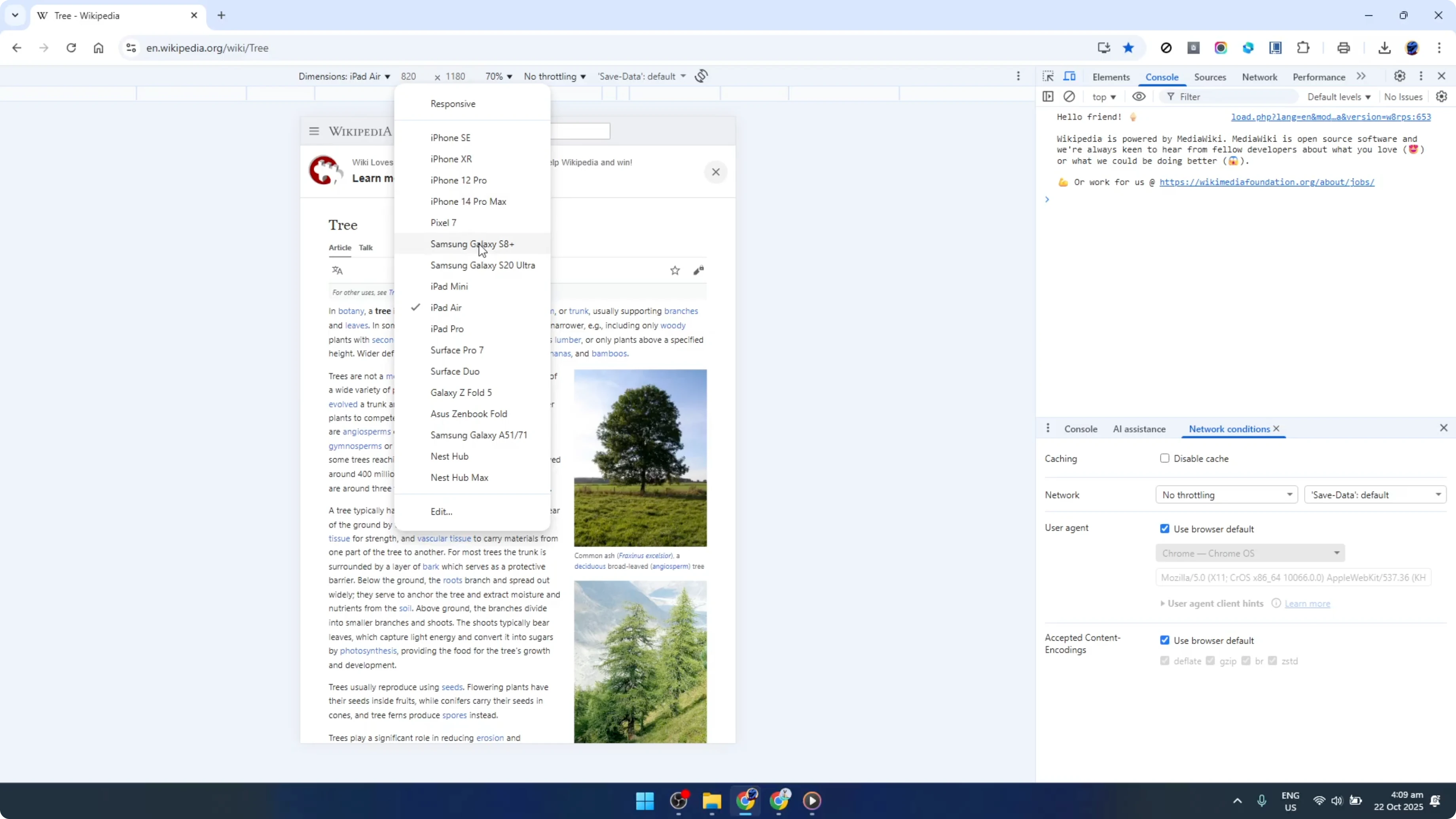Select iPhone 14 Pro Max from the device list
Image resolution: width=1456 pixels, height=819 pixels.
468,201
